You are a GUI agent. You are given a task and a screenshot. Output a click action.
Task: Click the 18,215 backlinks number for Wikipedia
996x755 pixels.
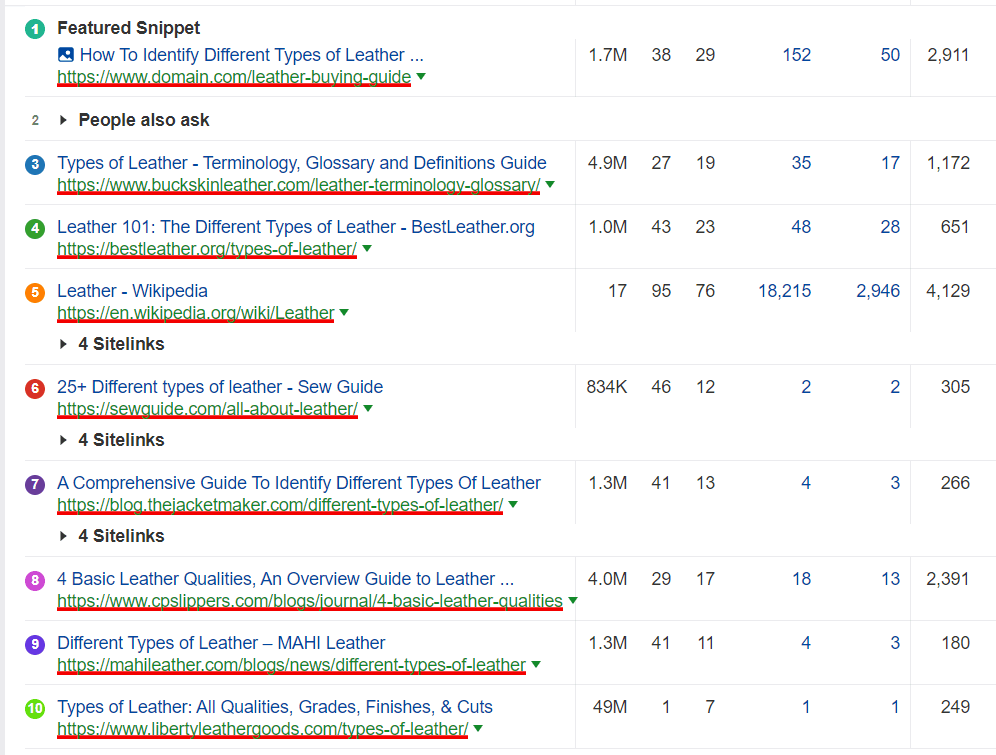[x=784, y=291]
